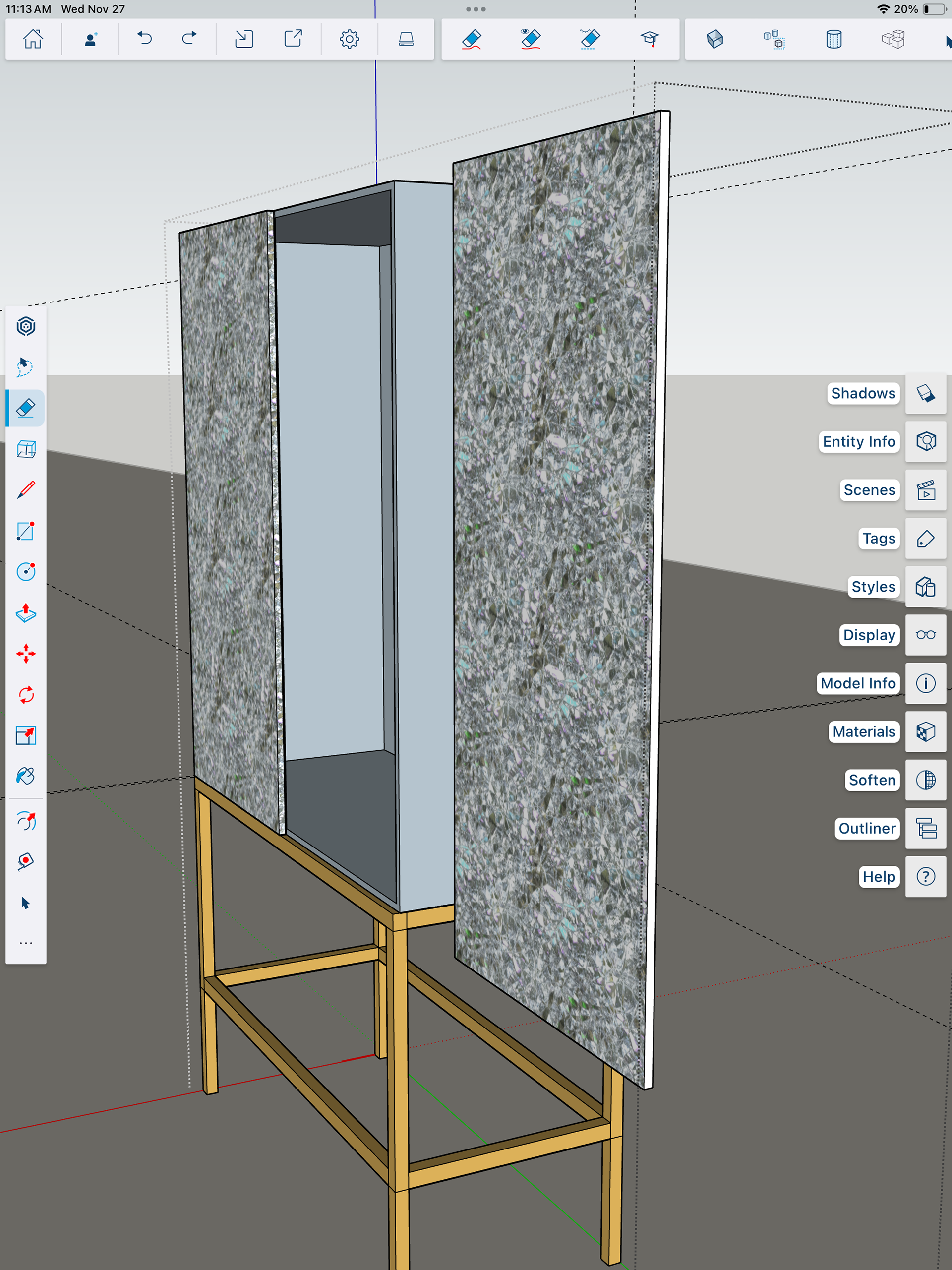
Task: Tap the Home icon in toolbar
Action: 33,39
